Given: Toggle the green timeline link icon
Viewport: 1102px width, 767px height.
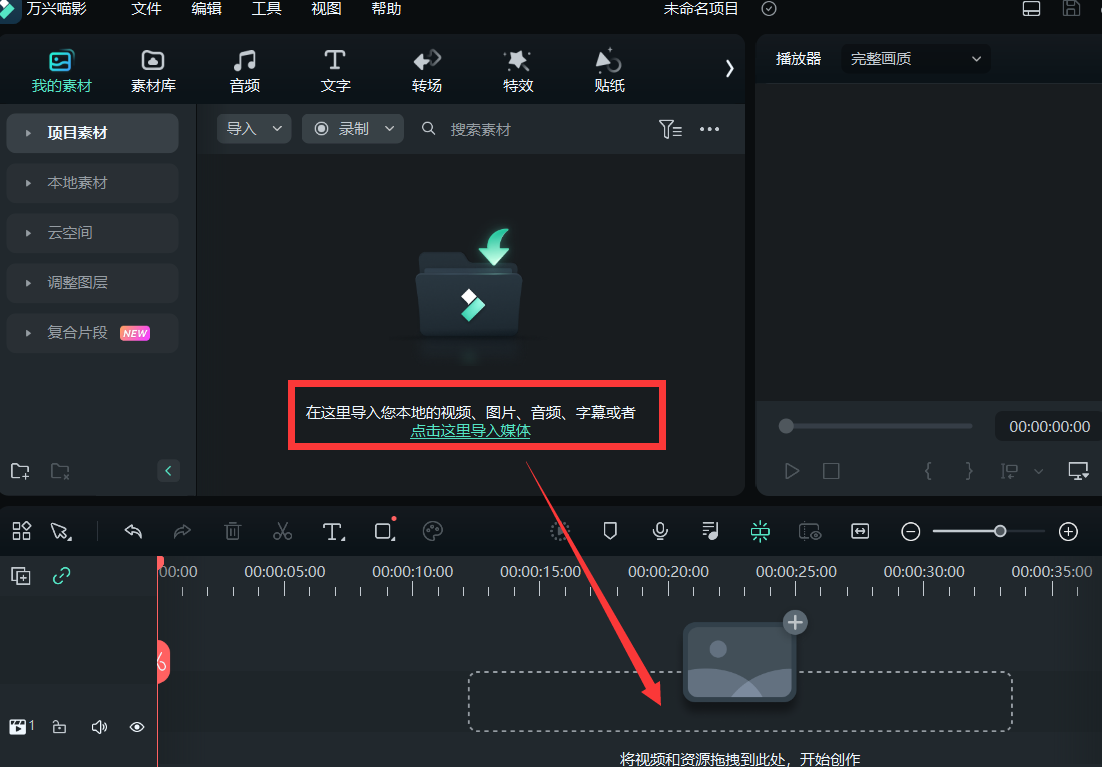Looking at the screenshot, I should coord(61,576).
